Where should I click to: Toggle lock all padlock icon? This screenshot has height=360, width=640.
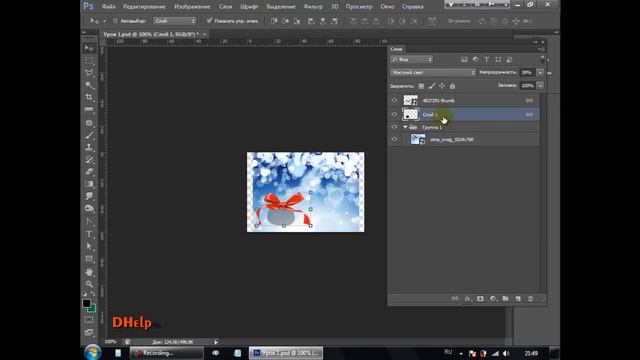[452, 86]
